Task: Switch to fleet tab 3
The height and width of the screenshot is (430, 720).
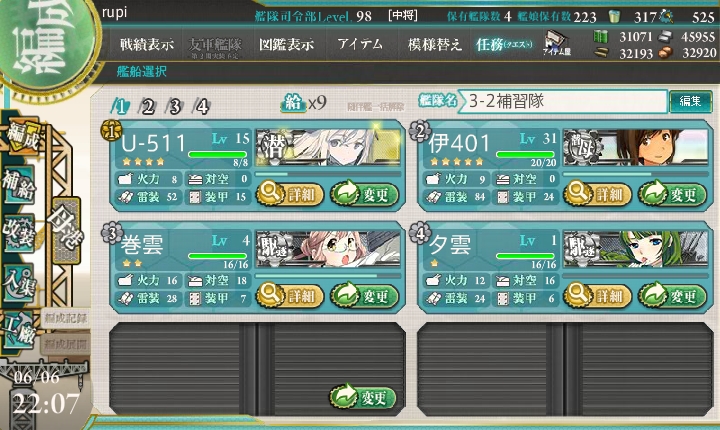Action: (x=174, y=107)
